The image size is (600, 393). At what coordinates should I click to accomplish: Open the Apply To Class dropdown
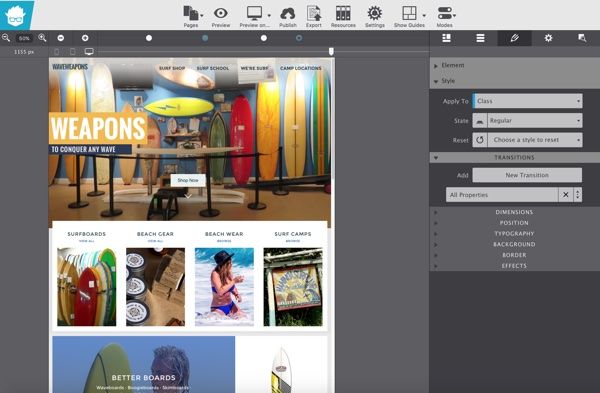click(x=527, y=101)
